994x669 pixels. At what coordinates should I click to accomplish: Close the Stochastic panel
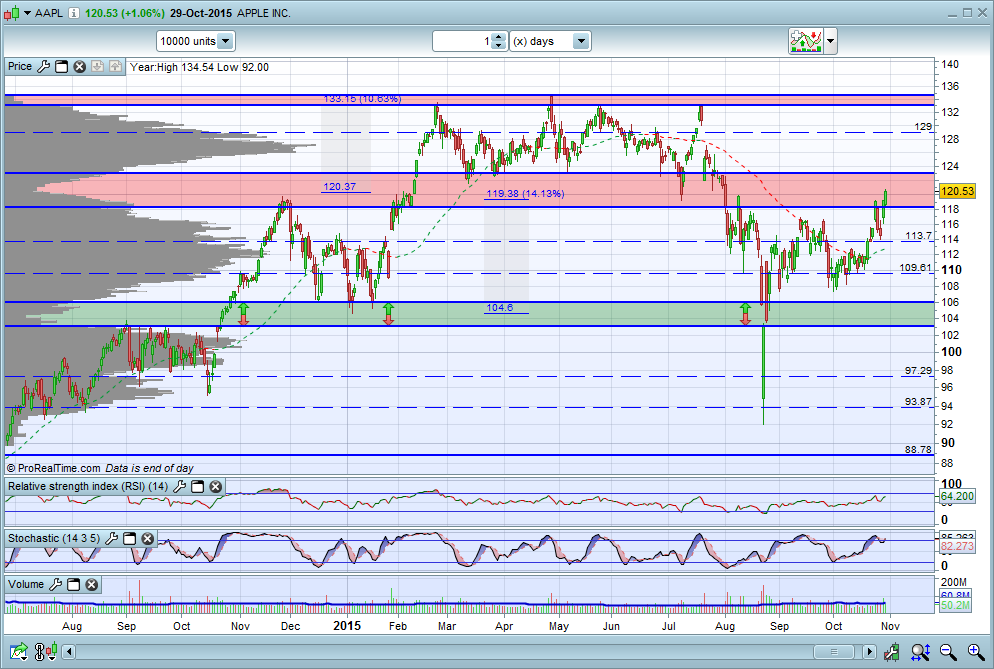tap(147, 538)
